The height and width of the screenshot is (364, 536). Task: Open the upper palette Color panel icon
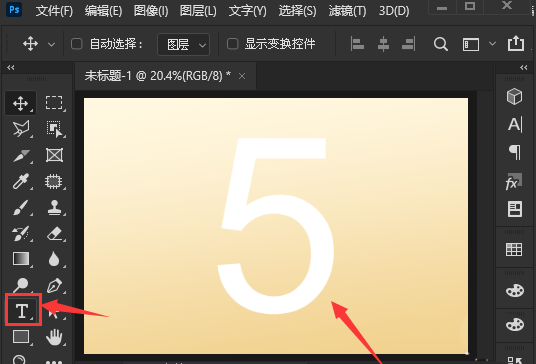(x=515, y=291)
